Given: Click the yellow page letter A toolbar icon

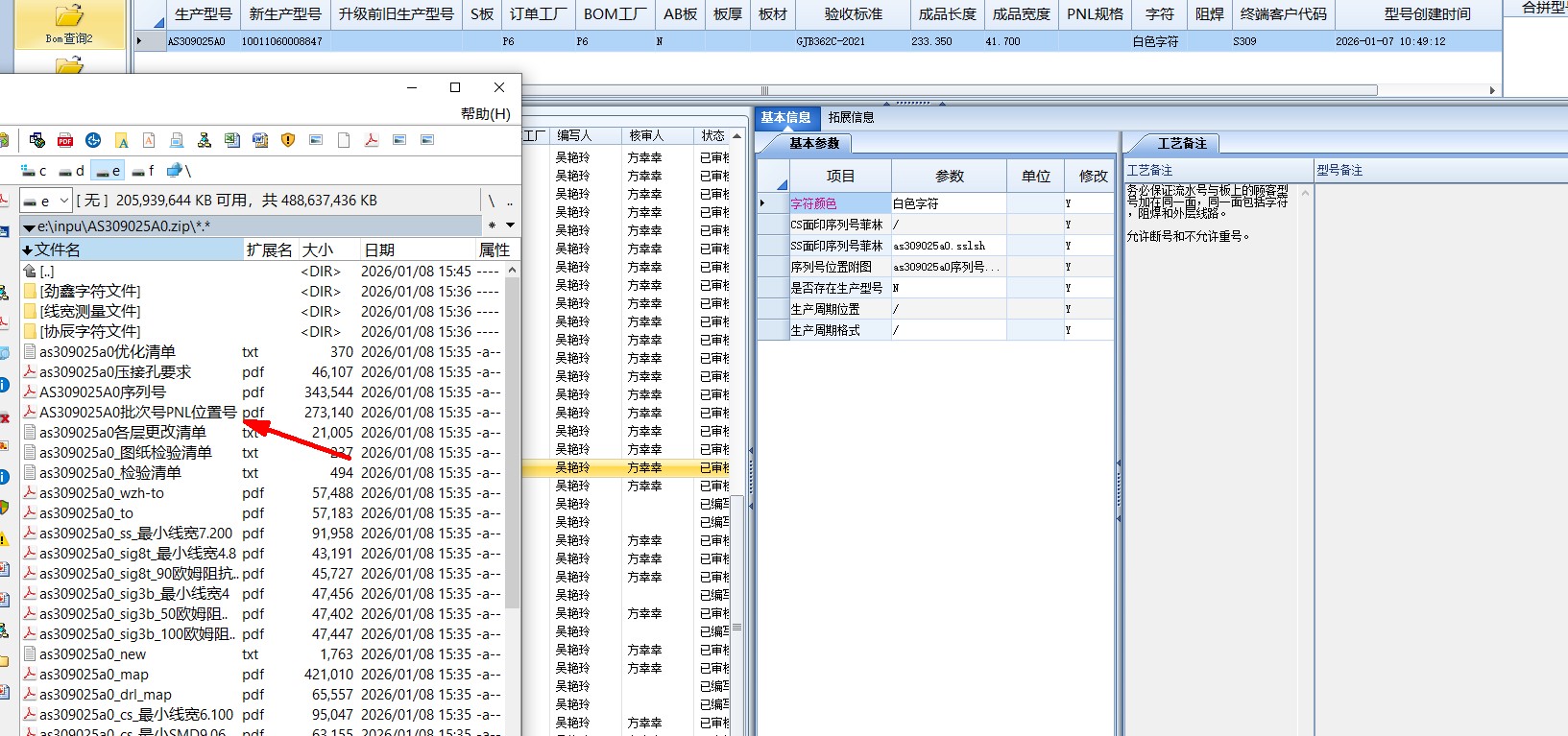Looking at the screenshot, I should [x=121, y=140].
